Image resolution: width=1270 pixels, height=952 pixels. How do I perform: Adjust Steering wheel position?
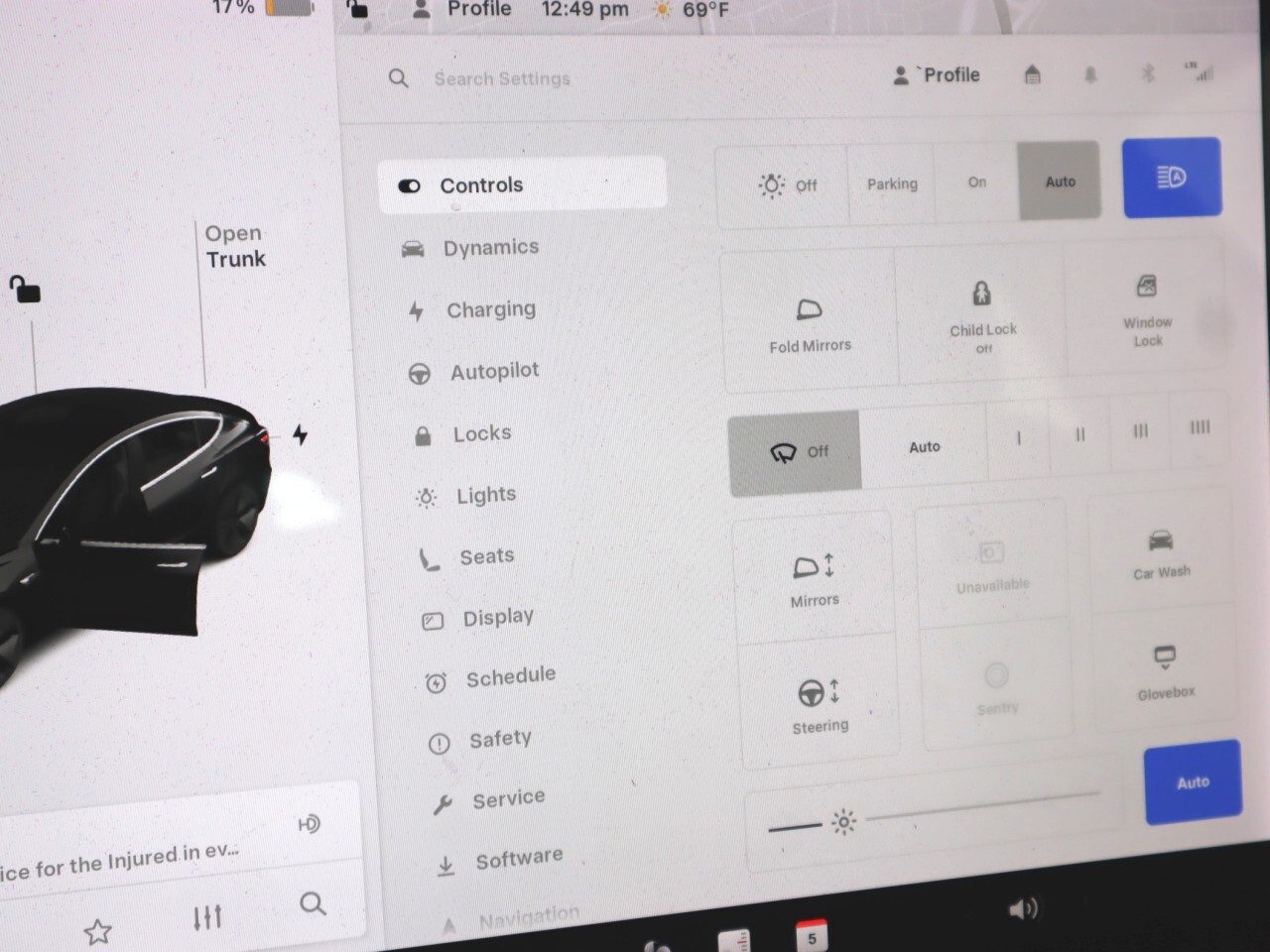820,704
